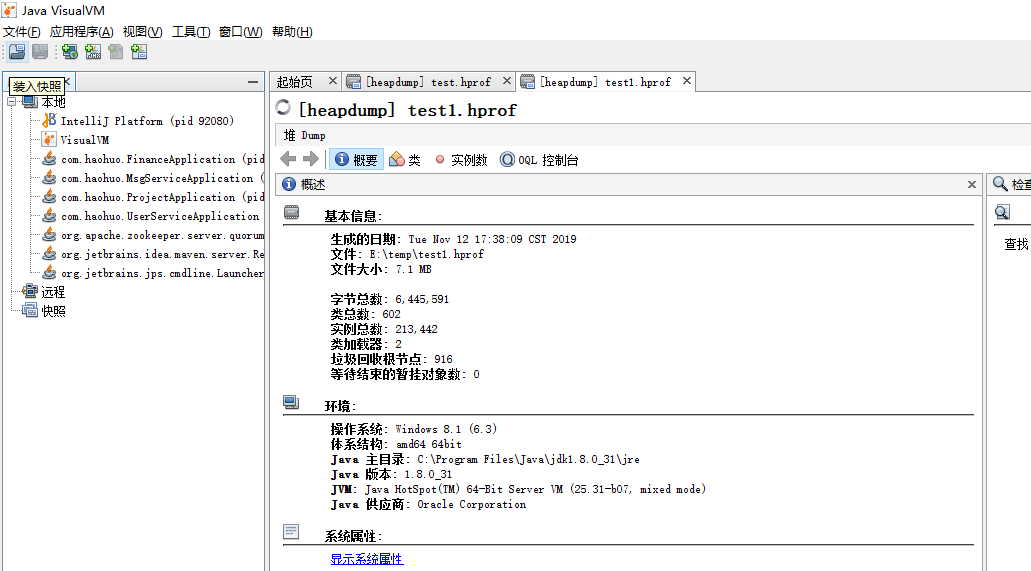Open the OQL 控制台 view

pos(539,160)
